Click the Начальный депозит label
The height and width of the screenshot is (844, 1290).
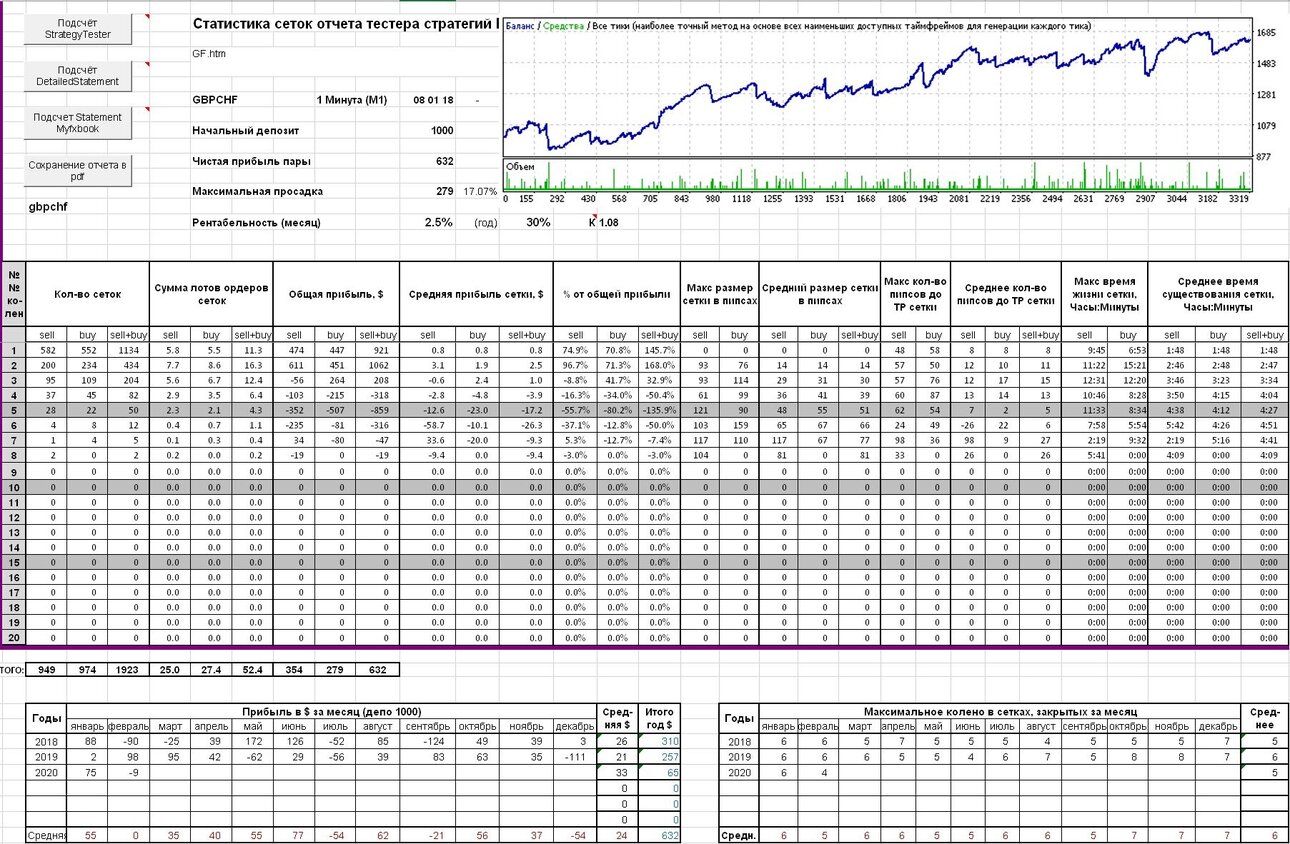(x=245, y=130)
